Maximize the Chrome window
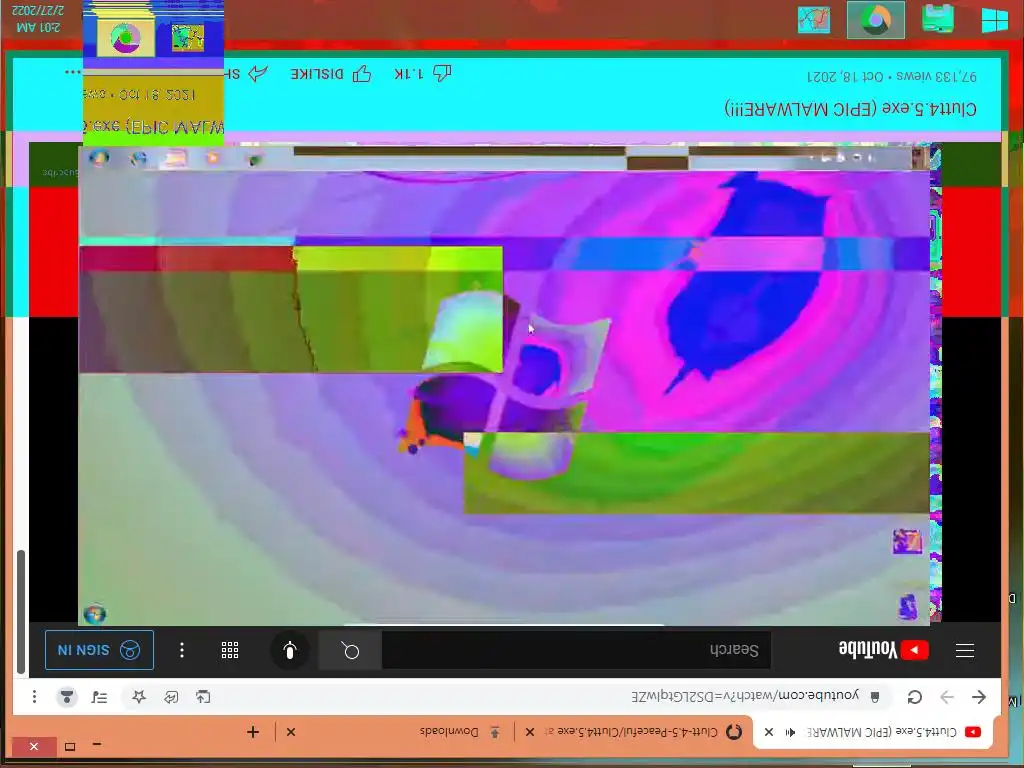 70,746
